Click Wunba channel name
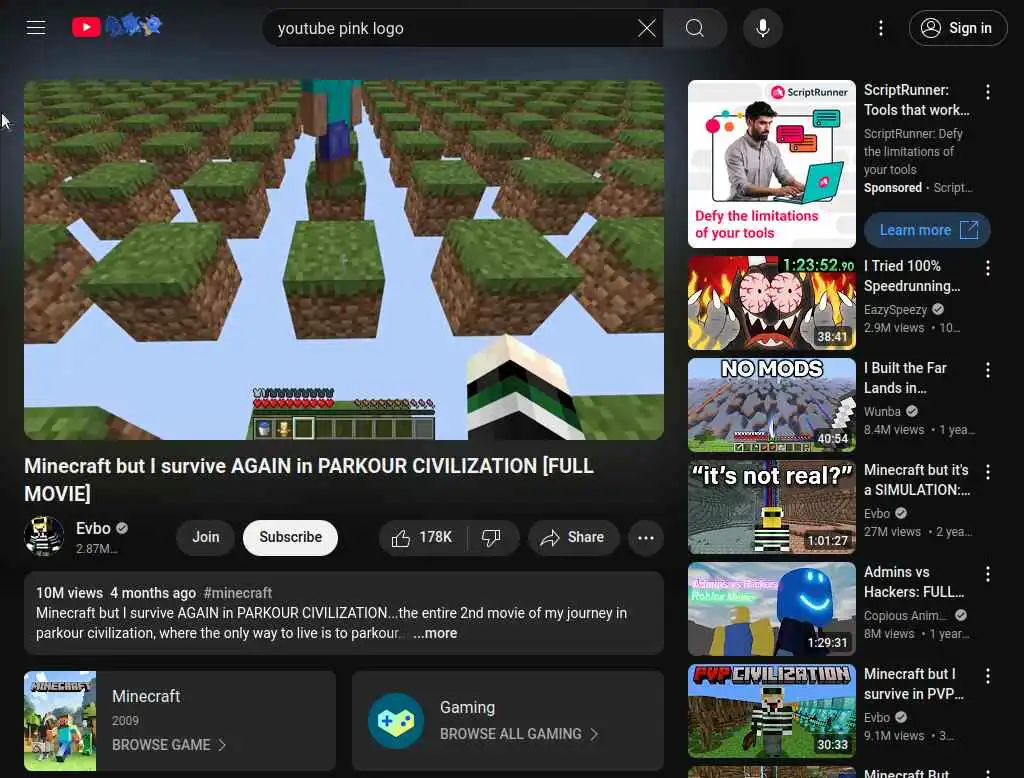Image resolution: width=1024 pixels, height=778 pixels. 882,412
